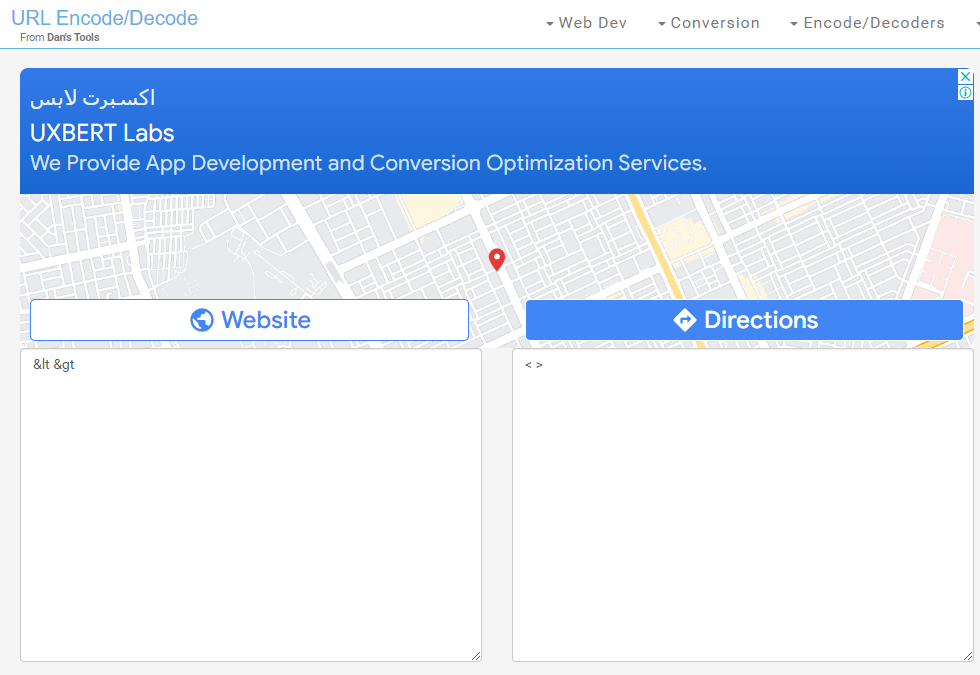Focus the input textarea containing &lt &gt
This screenshot has width=980, height=675.
(x=251, y=505)
